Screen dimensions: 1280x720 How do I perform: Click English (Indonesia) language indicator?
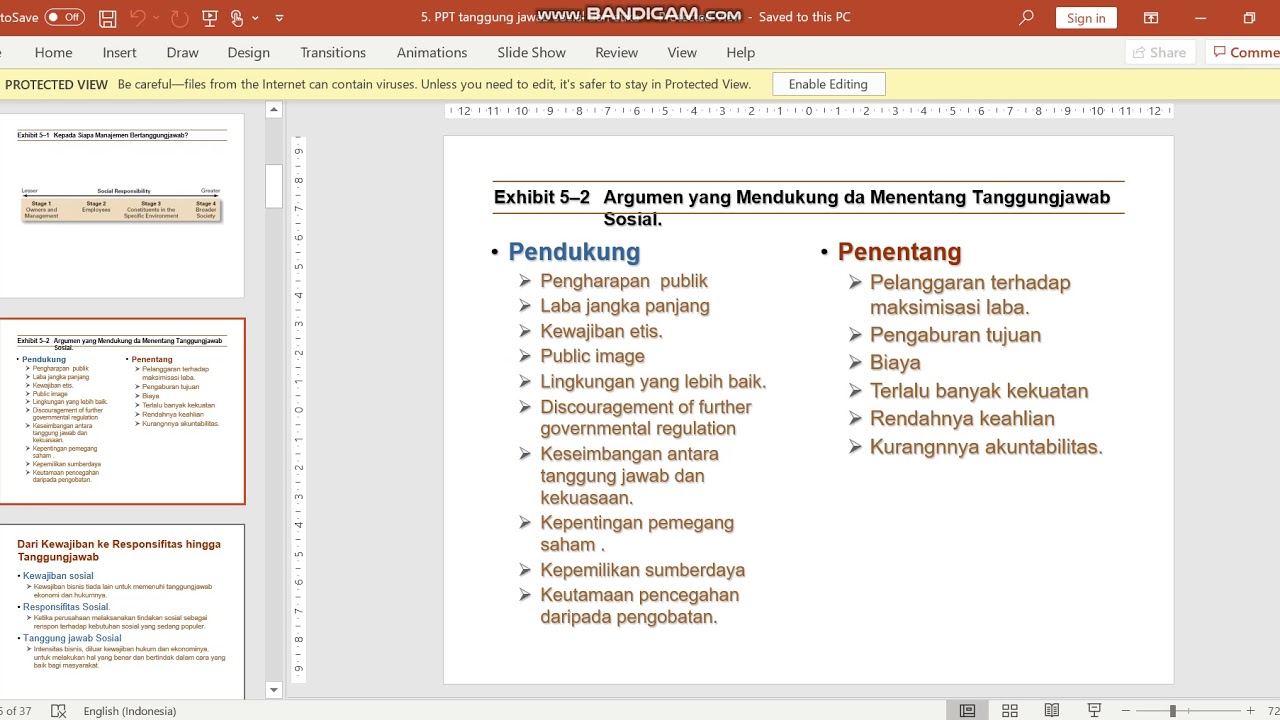[130, 711]
